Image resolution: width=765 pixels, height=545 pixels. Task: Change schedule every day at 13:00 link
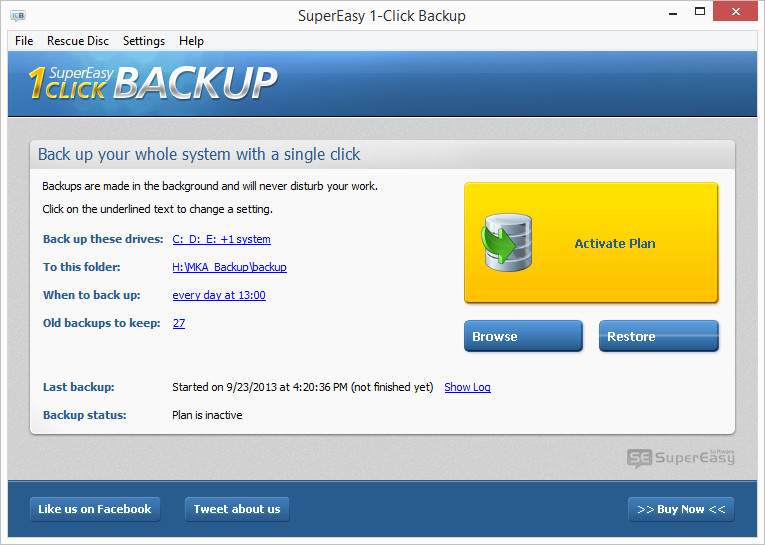[219, 295]
